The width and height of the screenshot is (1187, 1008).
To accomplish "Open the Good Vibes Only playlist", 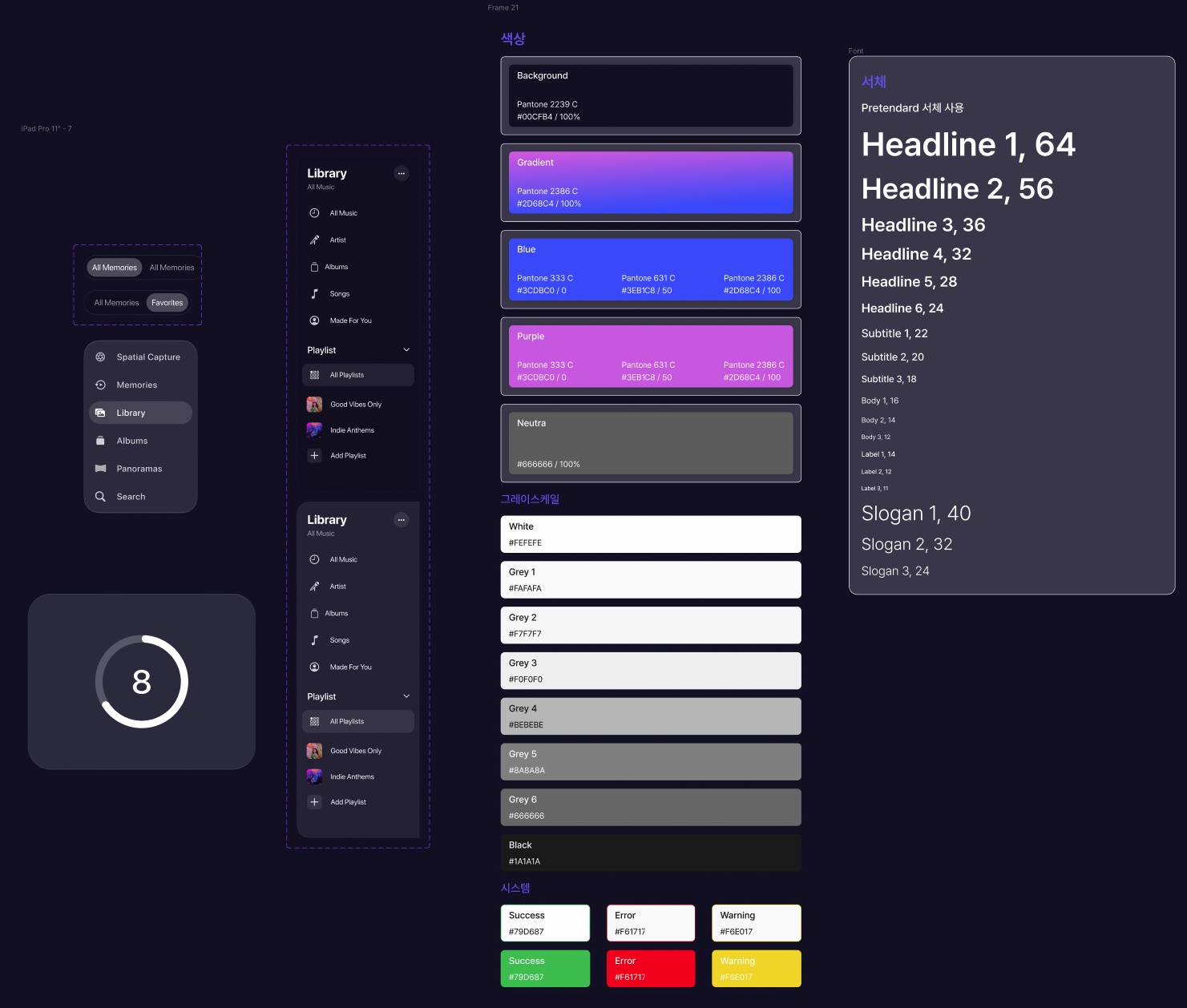I will (x=355, y=404).
